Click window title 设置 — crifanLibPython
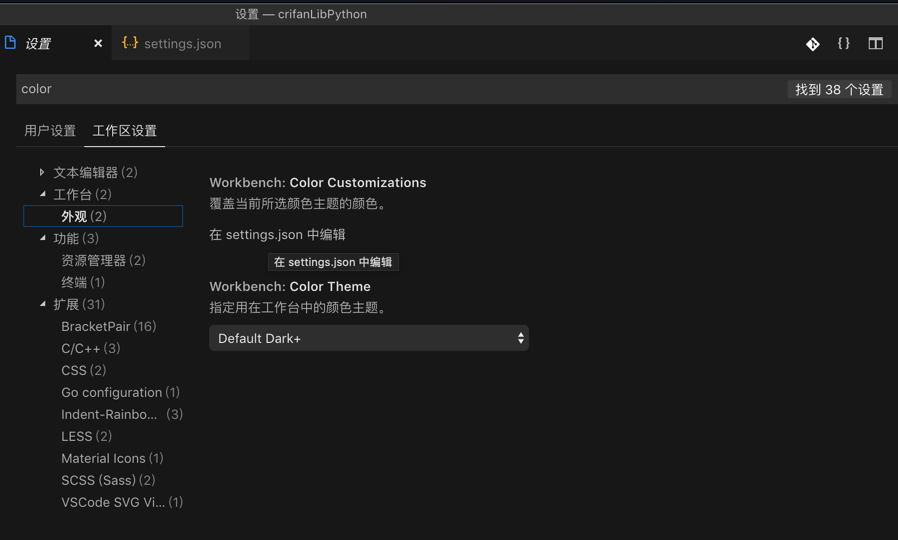This screenshot has height=540, width=898. click(301, 14)
